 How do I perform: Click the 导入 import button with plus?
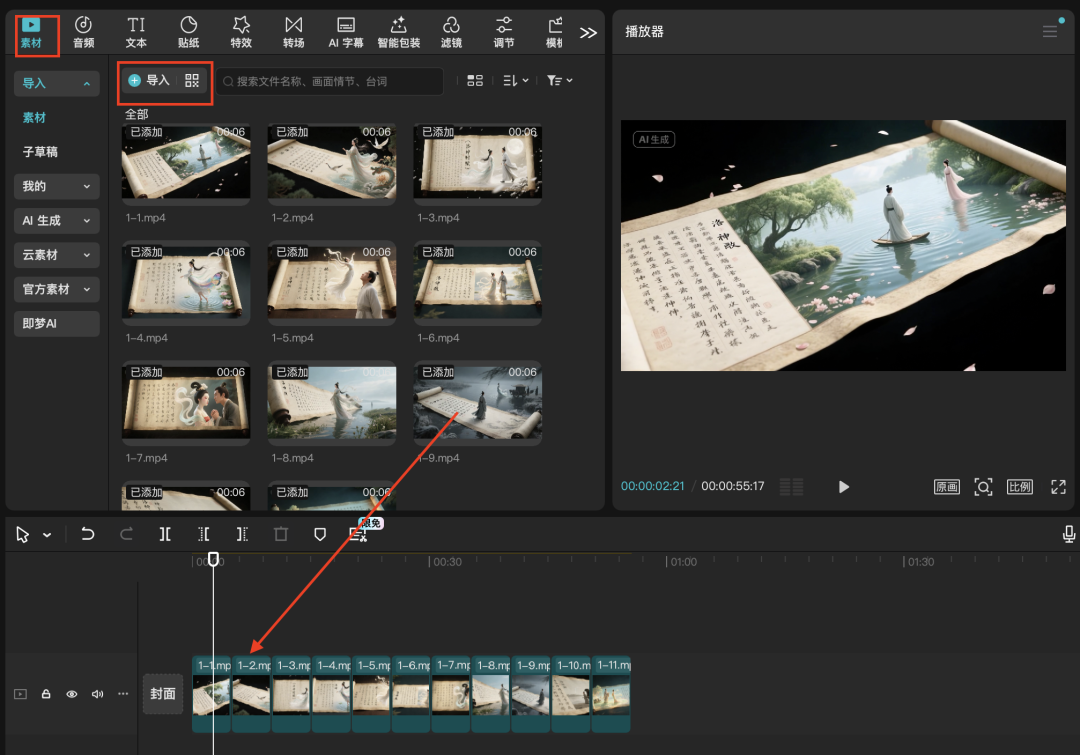pyautogui.click(x=150, y=81)
